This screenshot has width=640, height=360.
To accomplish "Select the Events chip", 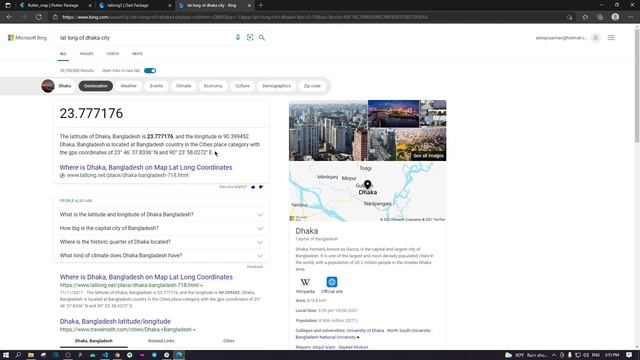I will point(156,86).
